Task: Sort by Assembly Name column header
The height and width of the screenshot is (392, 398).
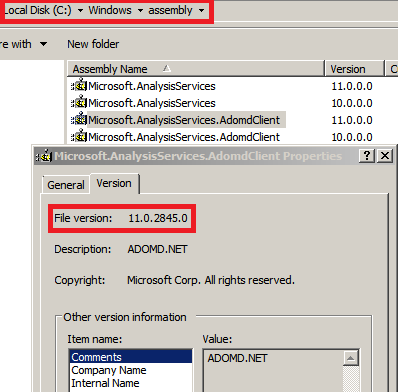Action: (x=196, y=69)
